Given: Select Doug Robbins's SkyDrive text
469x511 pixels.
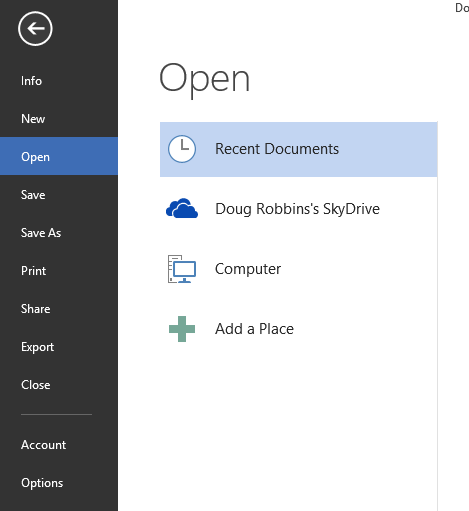Looking at the screenshot, I should (297, 209).
